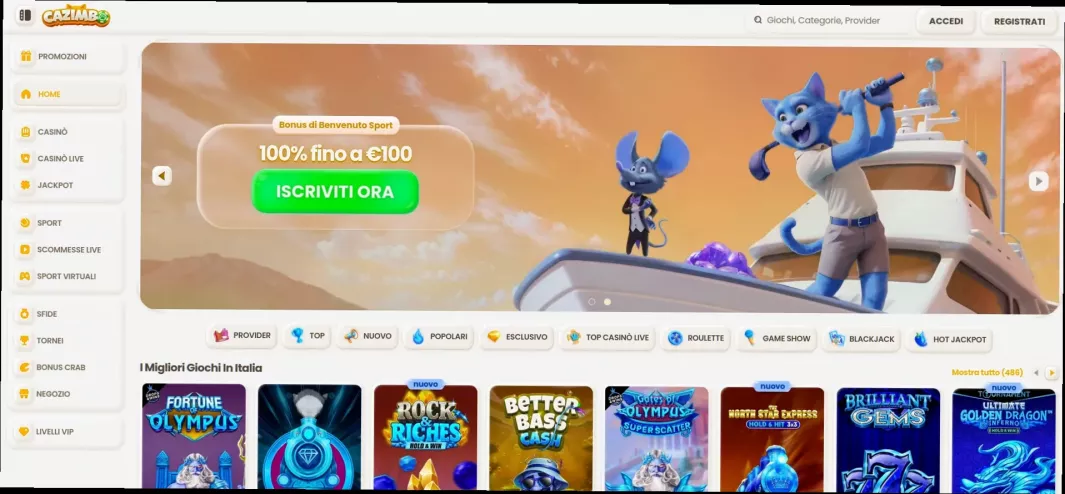The width and height of the screenshot is (1065, 494).
Task: Click the Roulette wheel category icon
Action: click(x=675, y=338)
